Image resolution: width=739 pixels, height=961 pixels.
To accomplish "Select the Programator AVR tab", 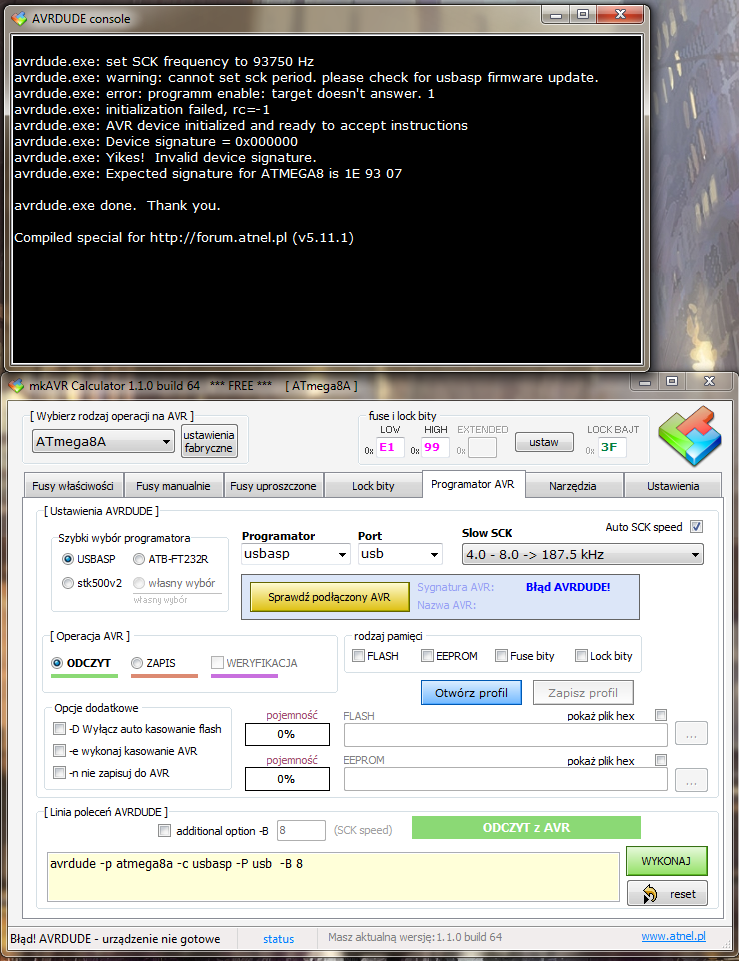I will click(x=472, y=484).
